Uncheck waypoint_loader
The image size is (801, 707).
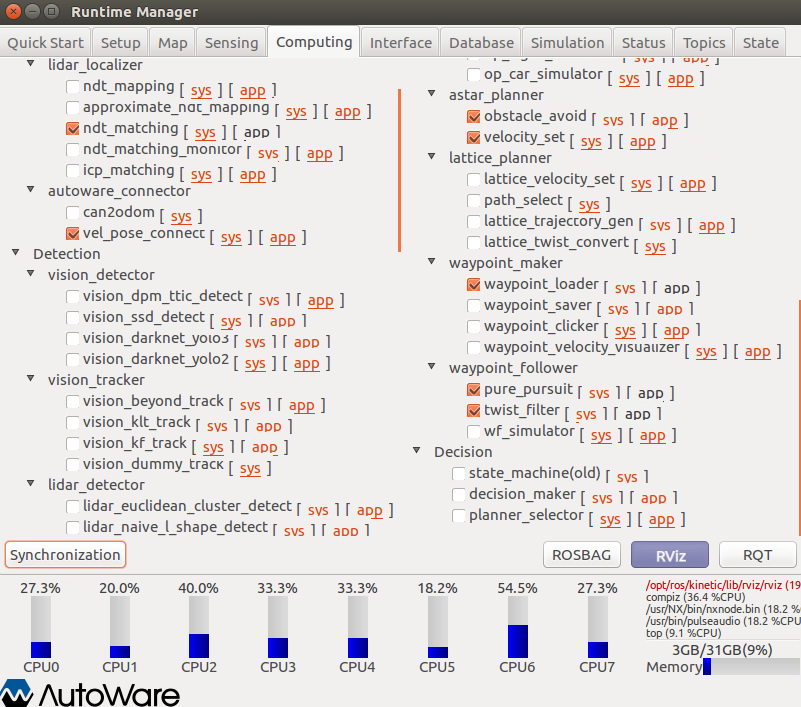(x=474, y=285)
